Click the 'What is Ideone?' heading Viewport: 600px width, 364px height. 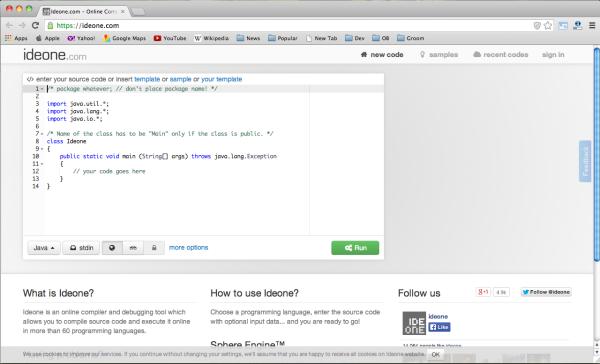coord(58,293)
